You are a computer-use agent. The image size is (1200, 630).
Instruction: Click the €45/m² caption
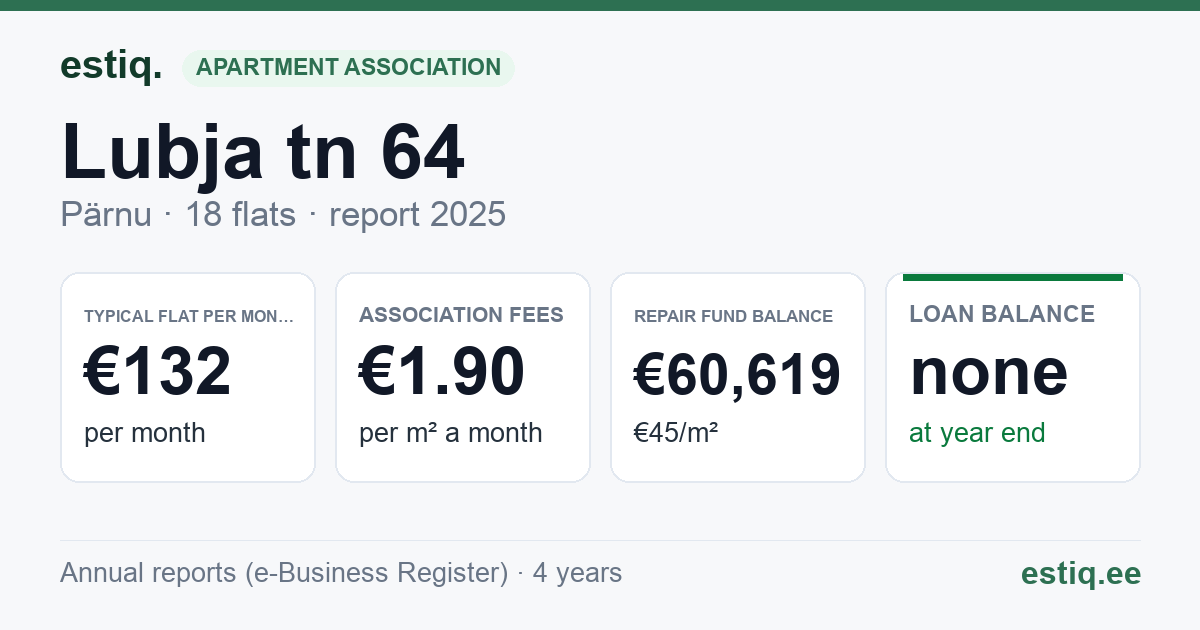tap(676, 433)
